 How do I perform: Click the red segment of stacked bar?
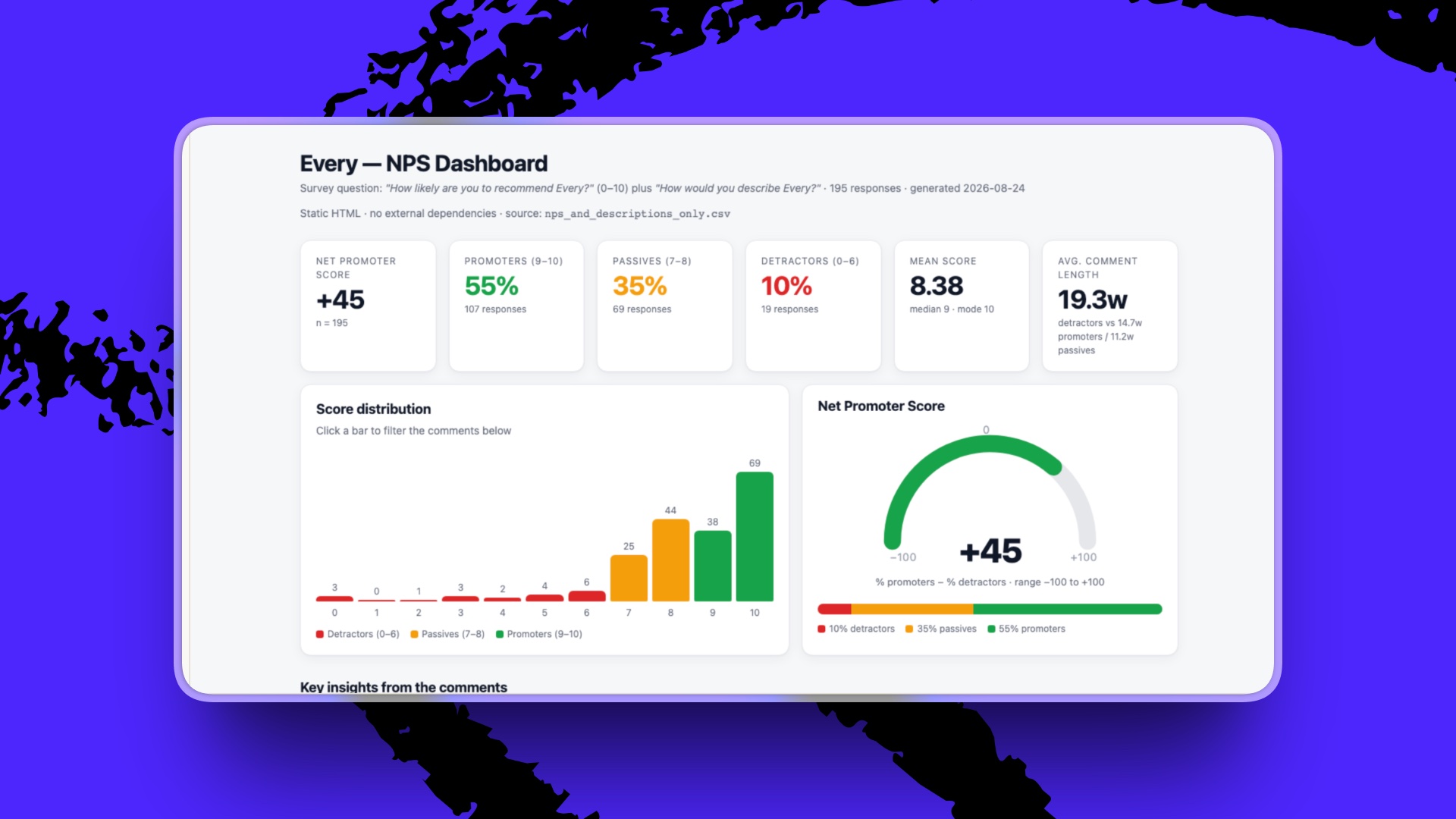click(x=834, y=609)
